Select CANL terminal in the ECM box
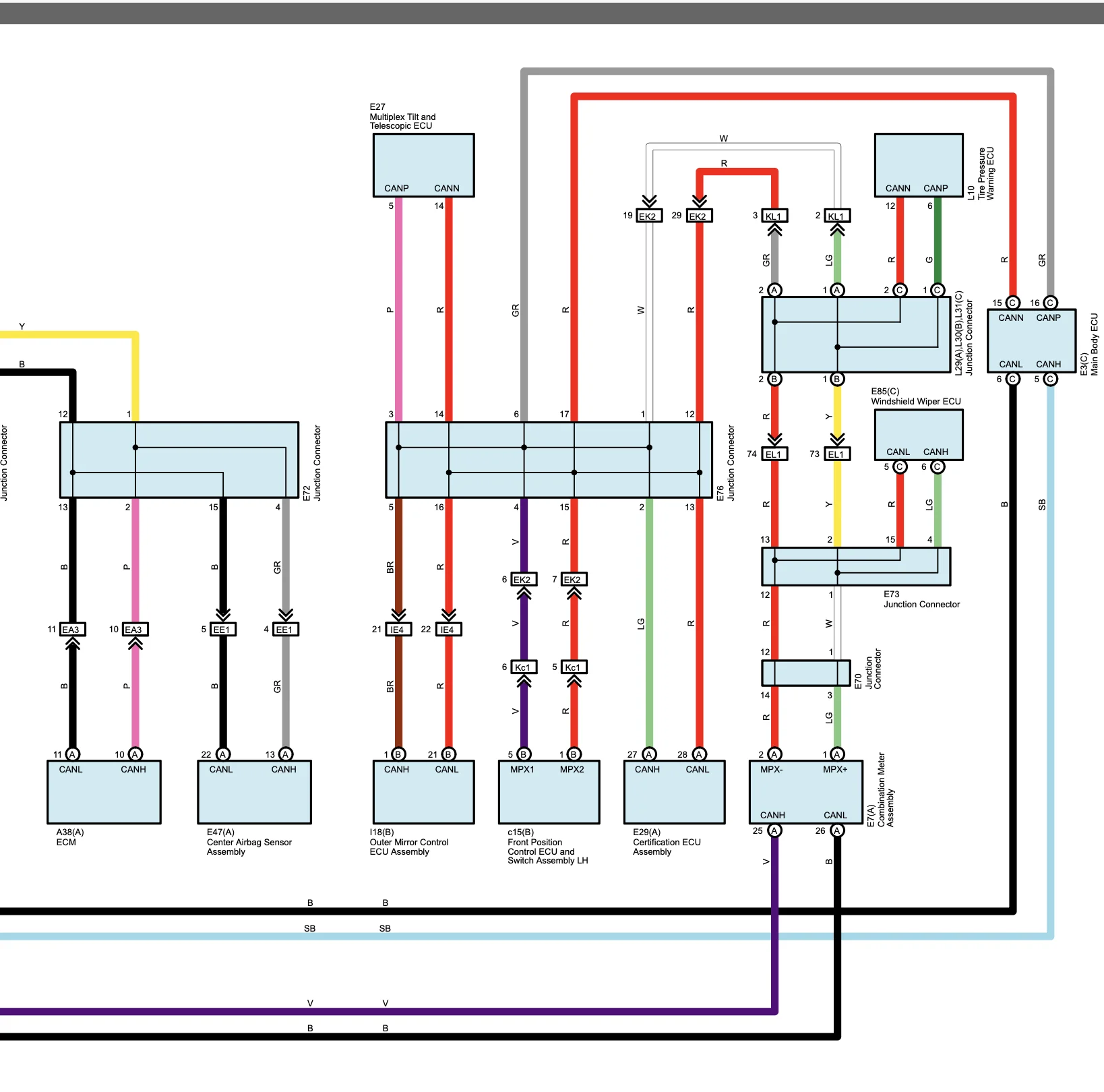The height and width of the screenshot is (1092, 1104). 71,769
